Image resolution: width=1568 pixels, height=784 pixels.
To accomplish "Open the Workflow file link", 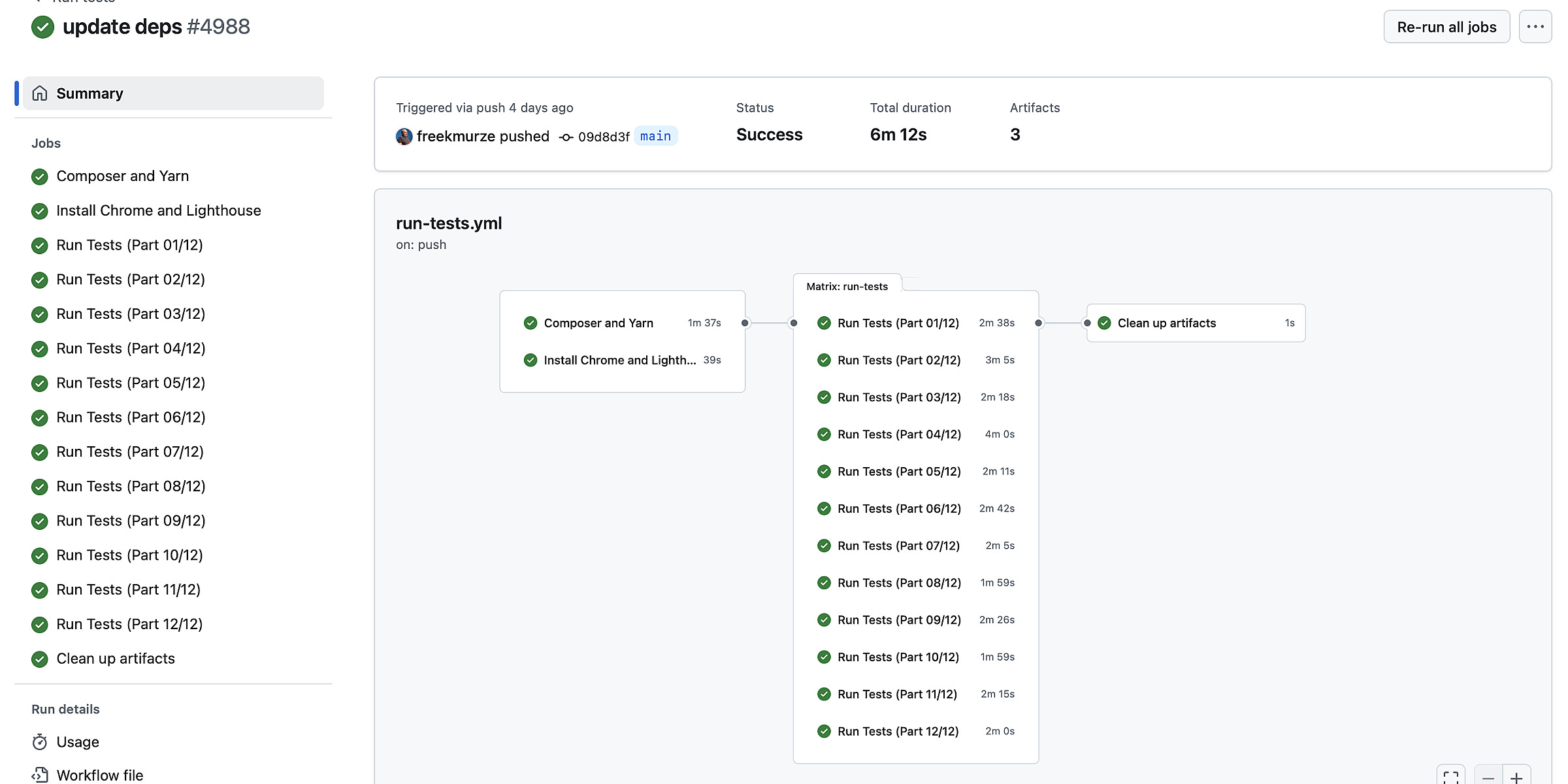I will pyautogui.click(x=99, y=776).
